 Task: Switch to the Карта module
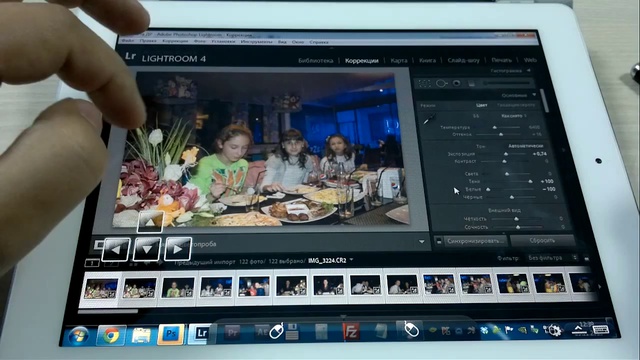click(x=399, y=60)
